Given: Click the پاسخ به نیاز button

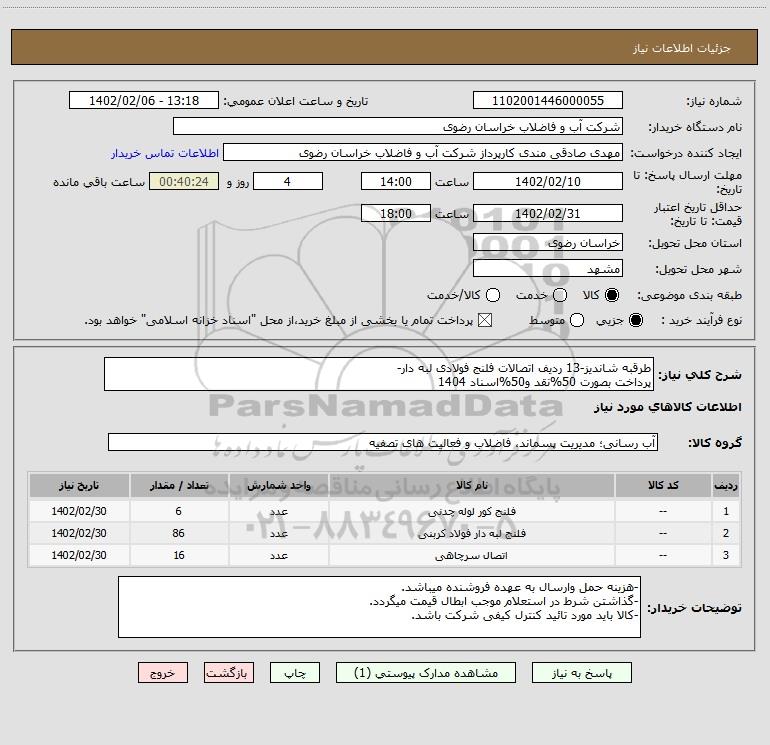Looking at the screenshot, I should click(x=581, y=673).
